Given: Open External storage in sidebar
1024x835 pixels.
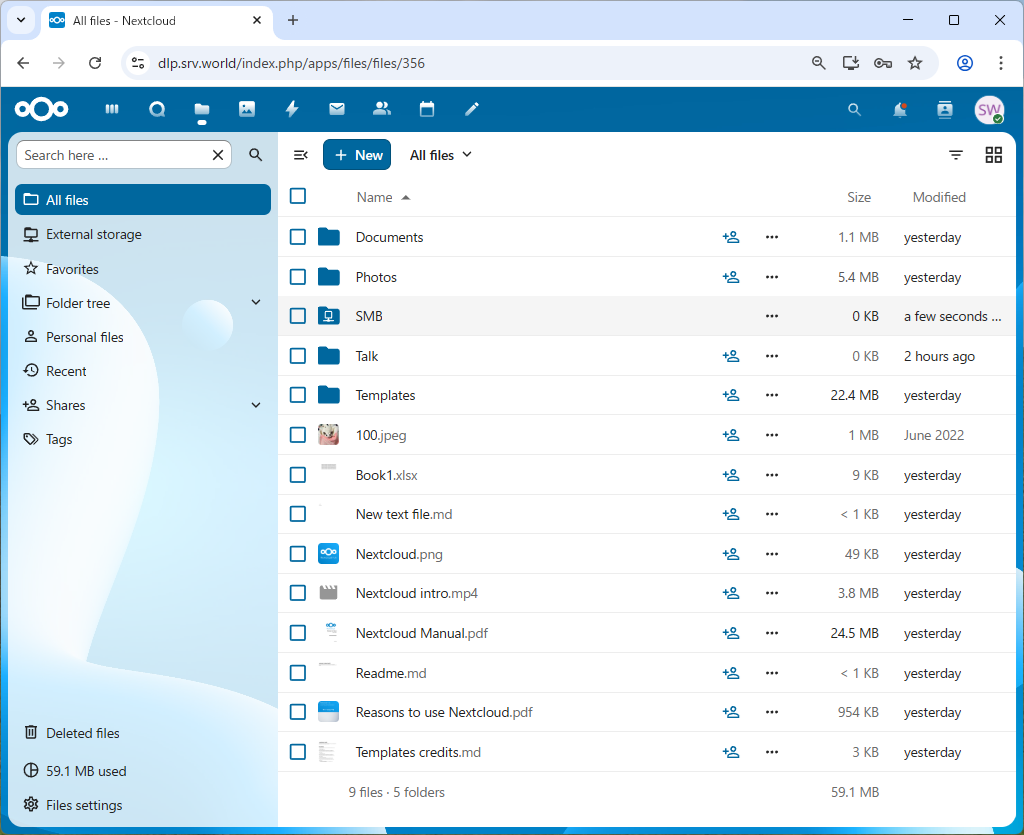Looking at the screenshot, I should (142, 234).
